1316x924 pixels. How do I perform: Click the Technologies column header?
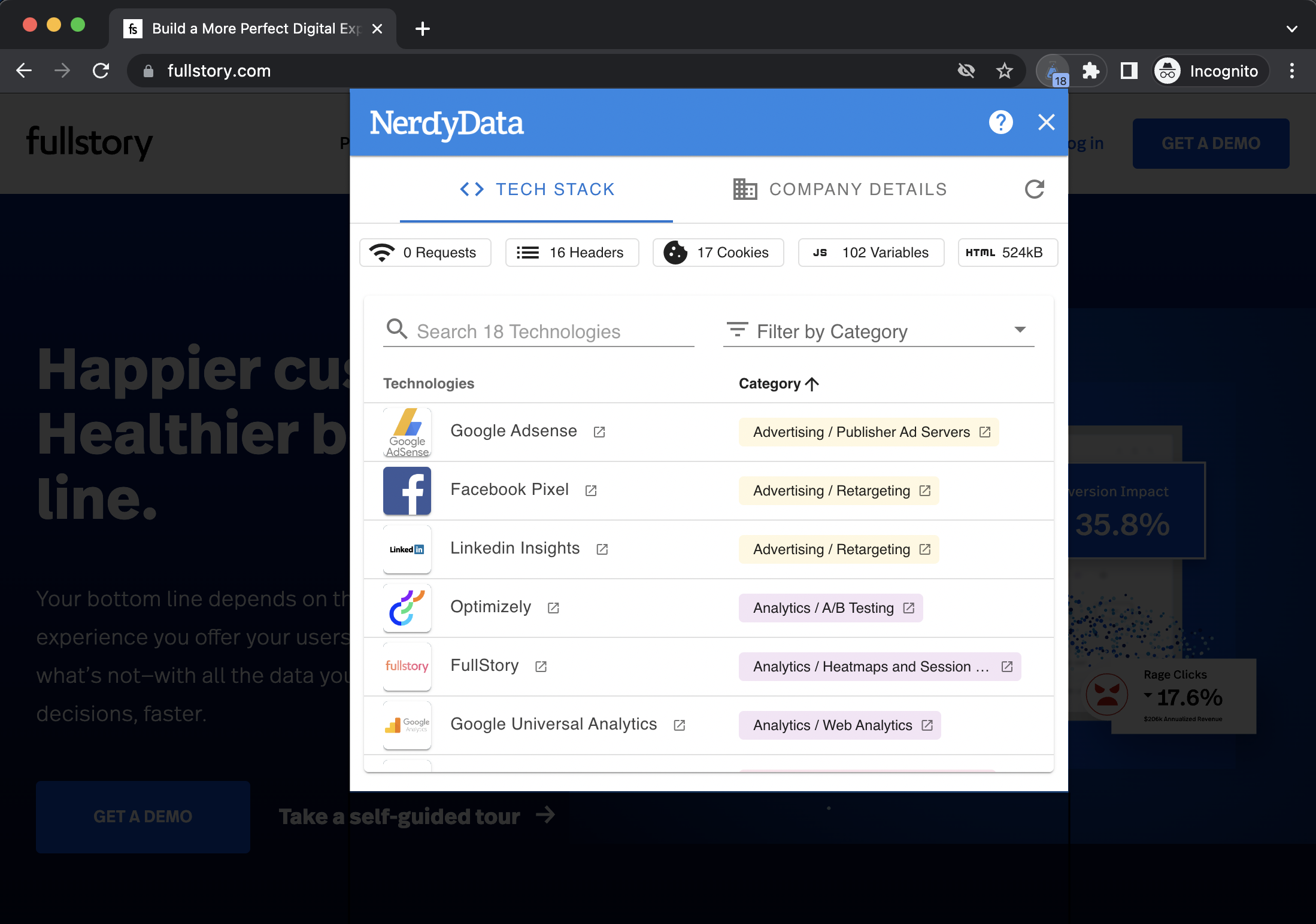429,384
